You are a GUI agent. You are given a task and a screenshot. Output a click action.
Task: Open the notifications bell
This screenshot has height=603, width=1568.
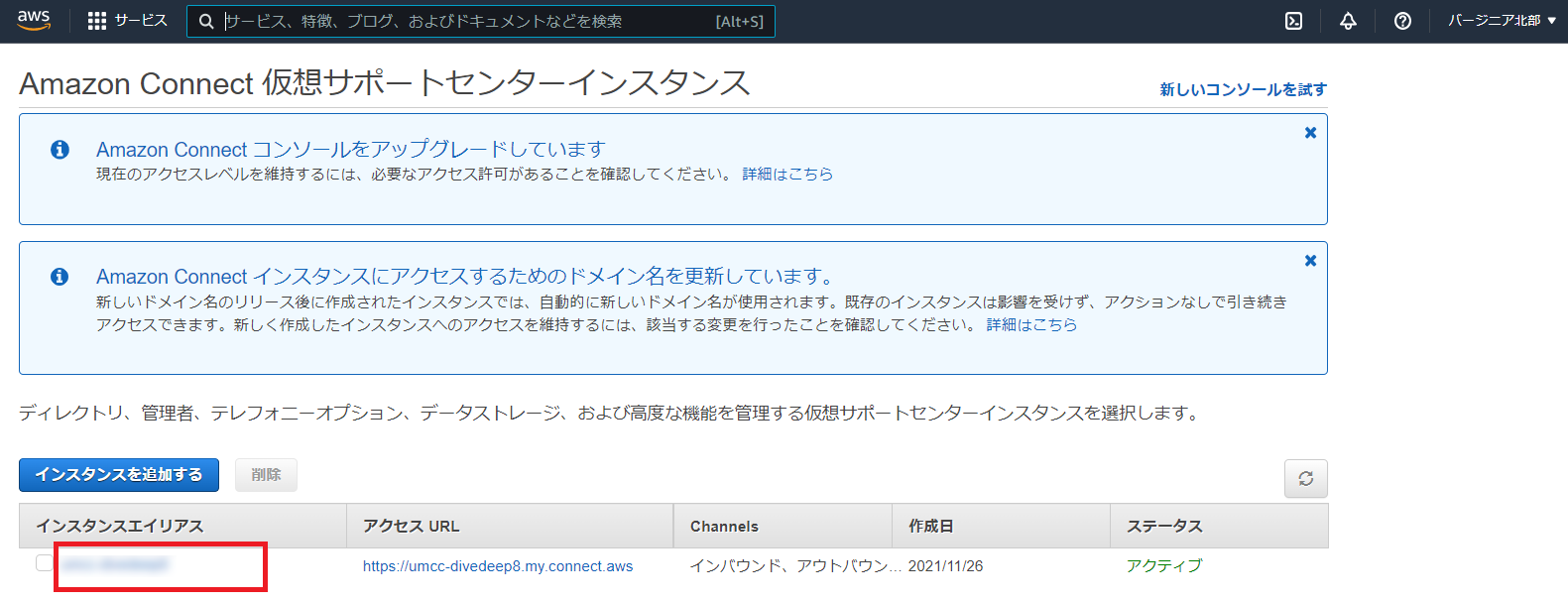point(1348,21)
